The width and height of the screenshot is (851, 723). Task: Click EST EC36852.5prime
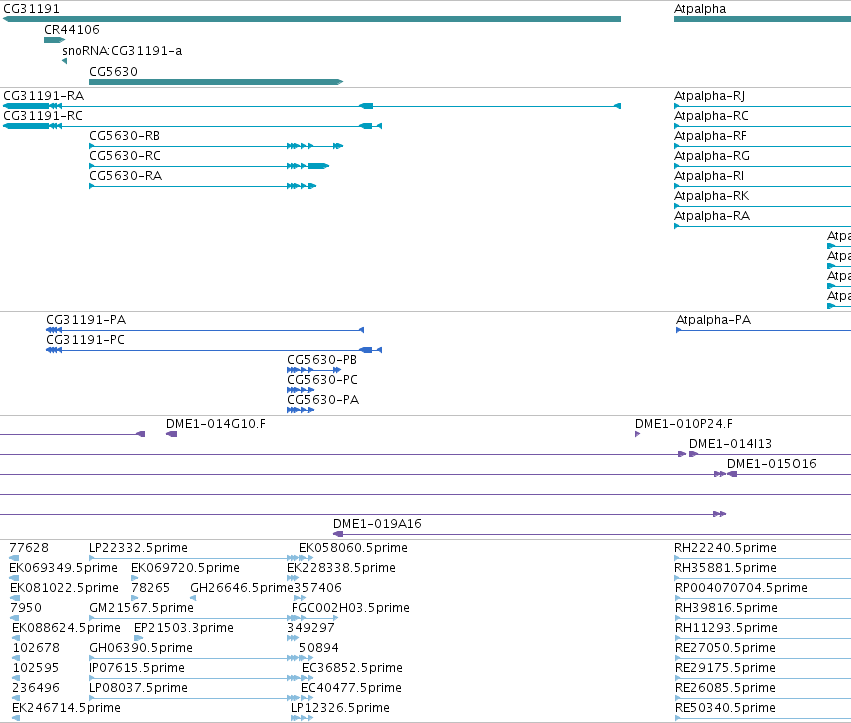pyautogui.click(x=352, y=668)
